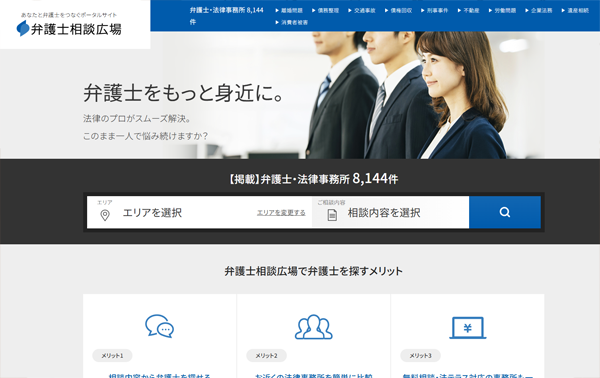
Task: Click the text 法律のプロがスムーズ解決。
Action: click(x=137, y=119)
